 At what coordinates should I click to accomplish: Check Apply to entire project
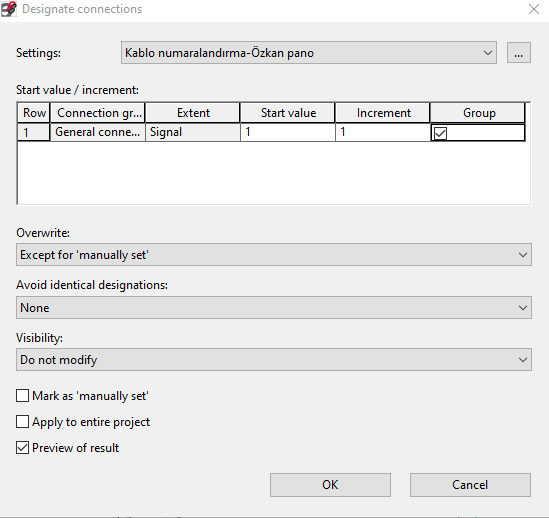(x=22, y=422)
